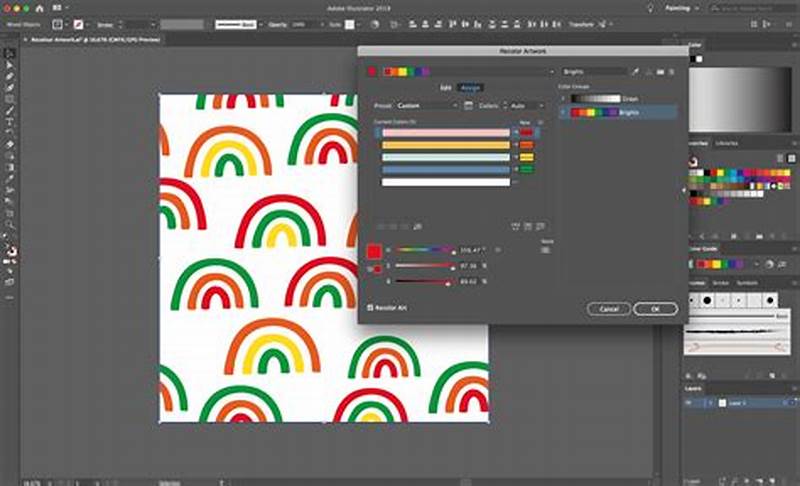This screenshot has height=486, width=800.
Task: Select the Type tool in the toolbox
Action: [x=10, y=122]
